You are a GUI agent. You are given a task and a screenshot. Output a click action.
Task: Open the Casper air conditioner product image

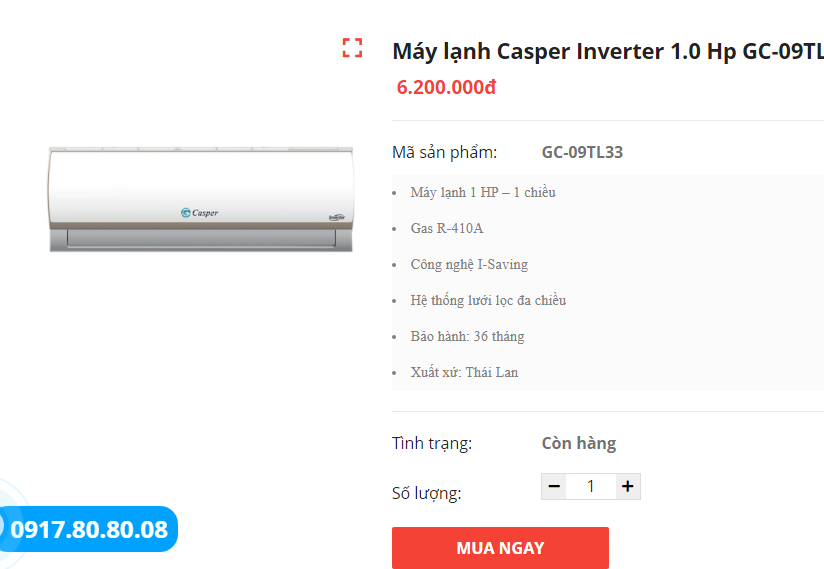[x=201, y=198]
